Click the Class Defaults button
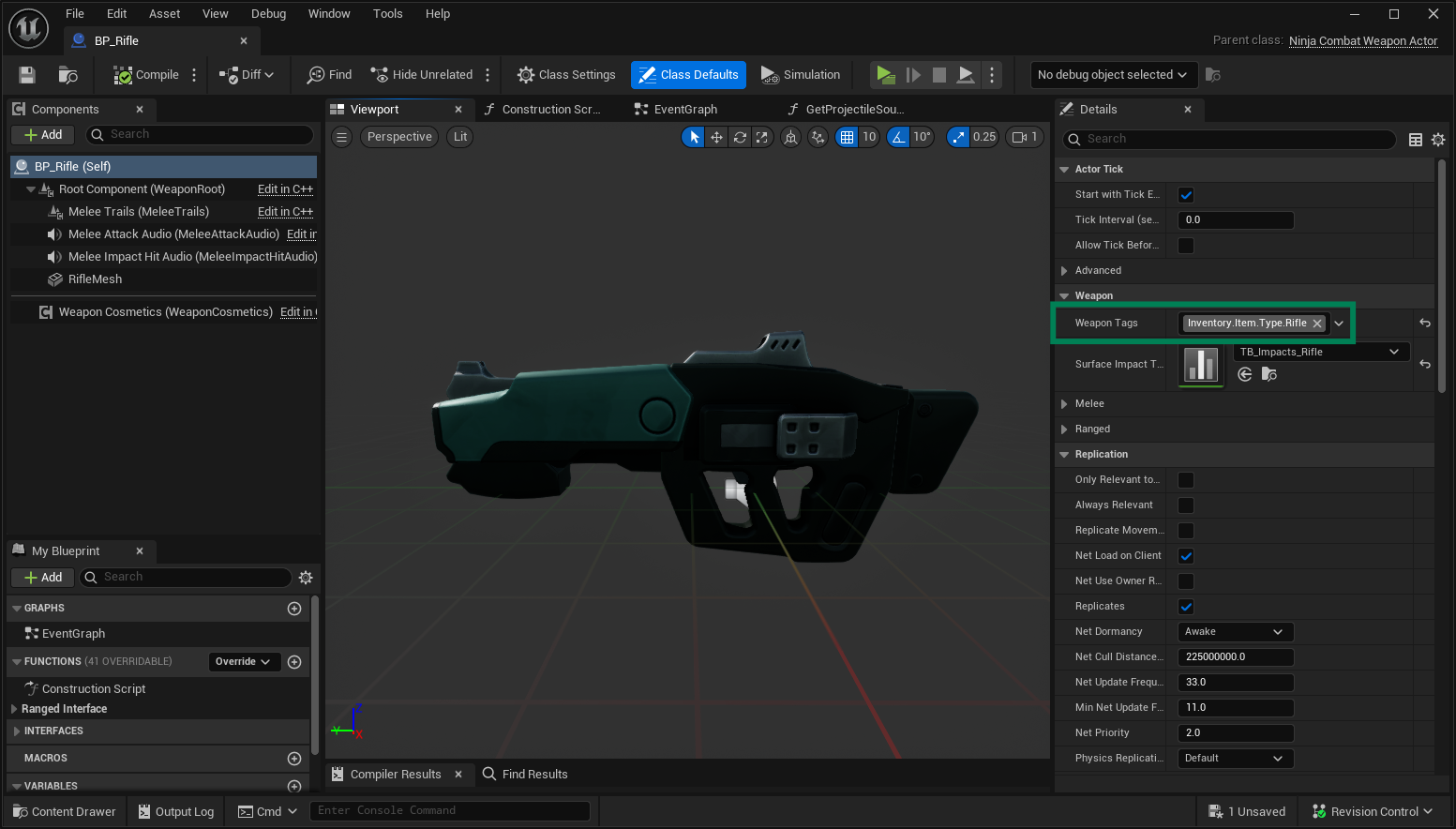This screenshot has height=829, width=1456. (688, 75)
